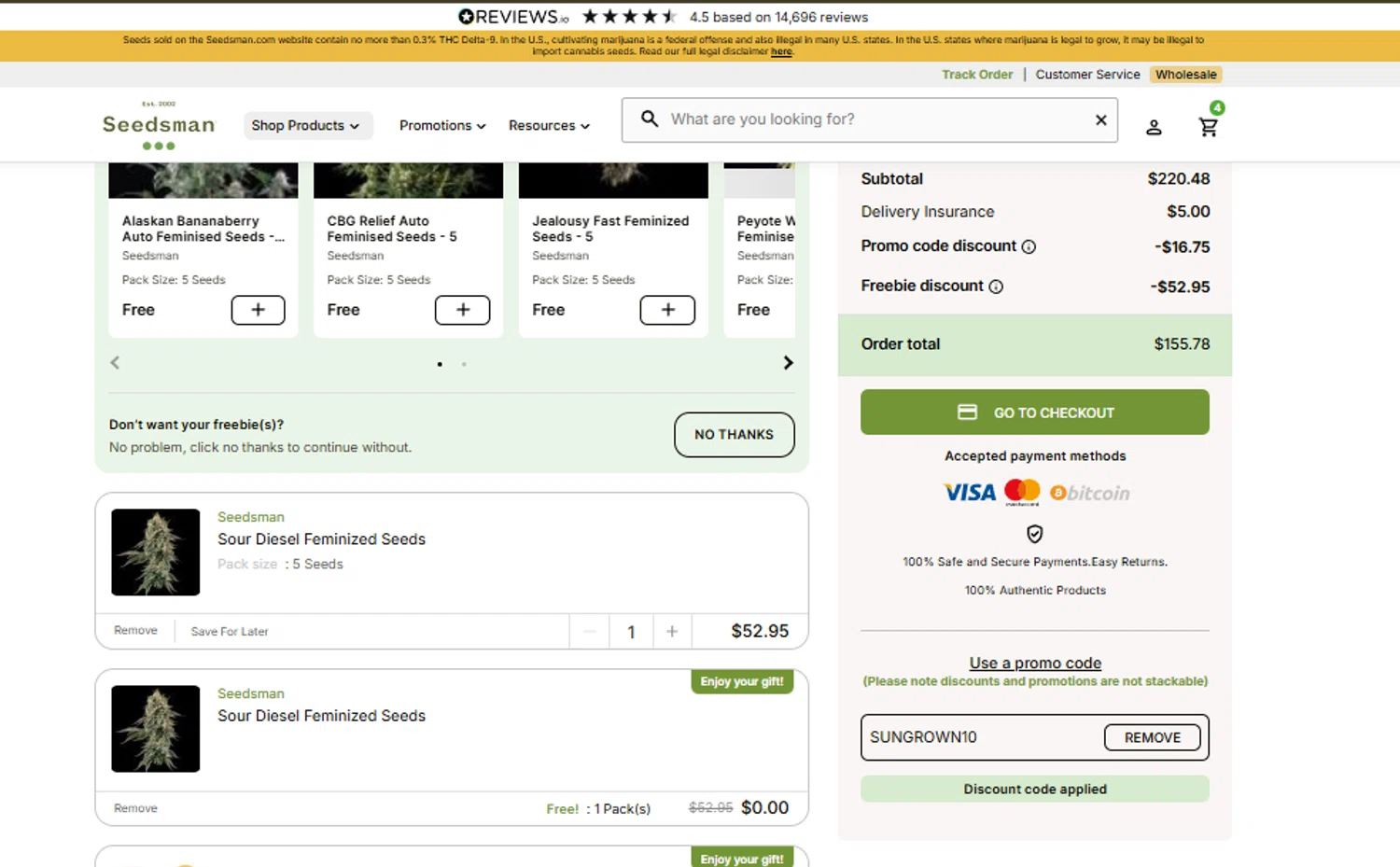The height and width of the screenshot is (867, 1400).
Task: Click the cart badge showing 4 items
Action: tap(1217, 107)
